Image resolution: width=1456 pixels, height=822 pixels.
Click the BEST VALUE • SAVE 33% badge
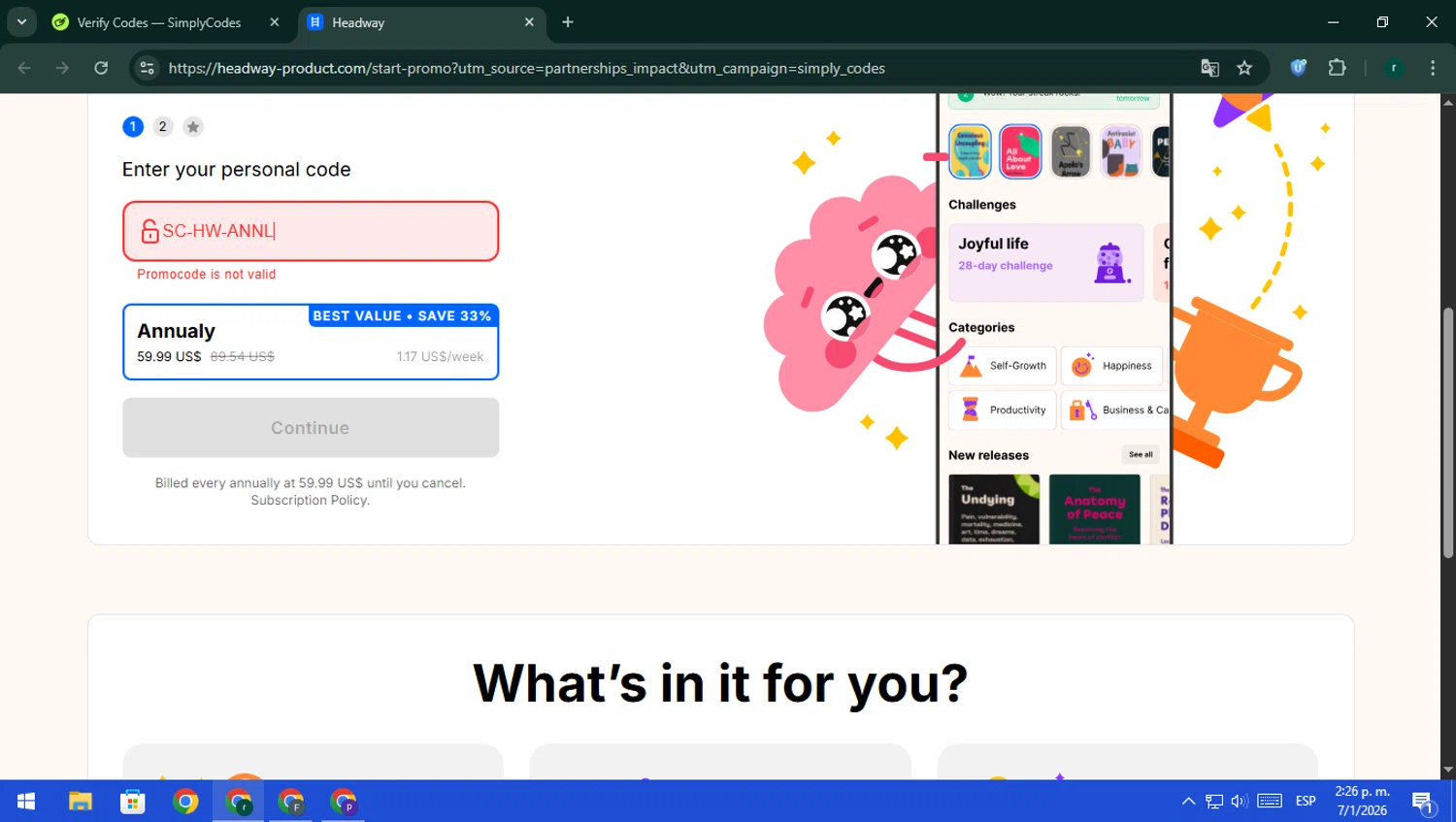pyautogui.click(x=403, y=315)
